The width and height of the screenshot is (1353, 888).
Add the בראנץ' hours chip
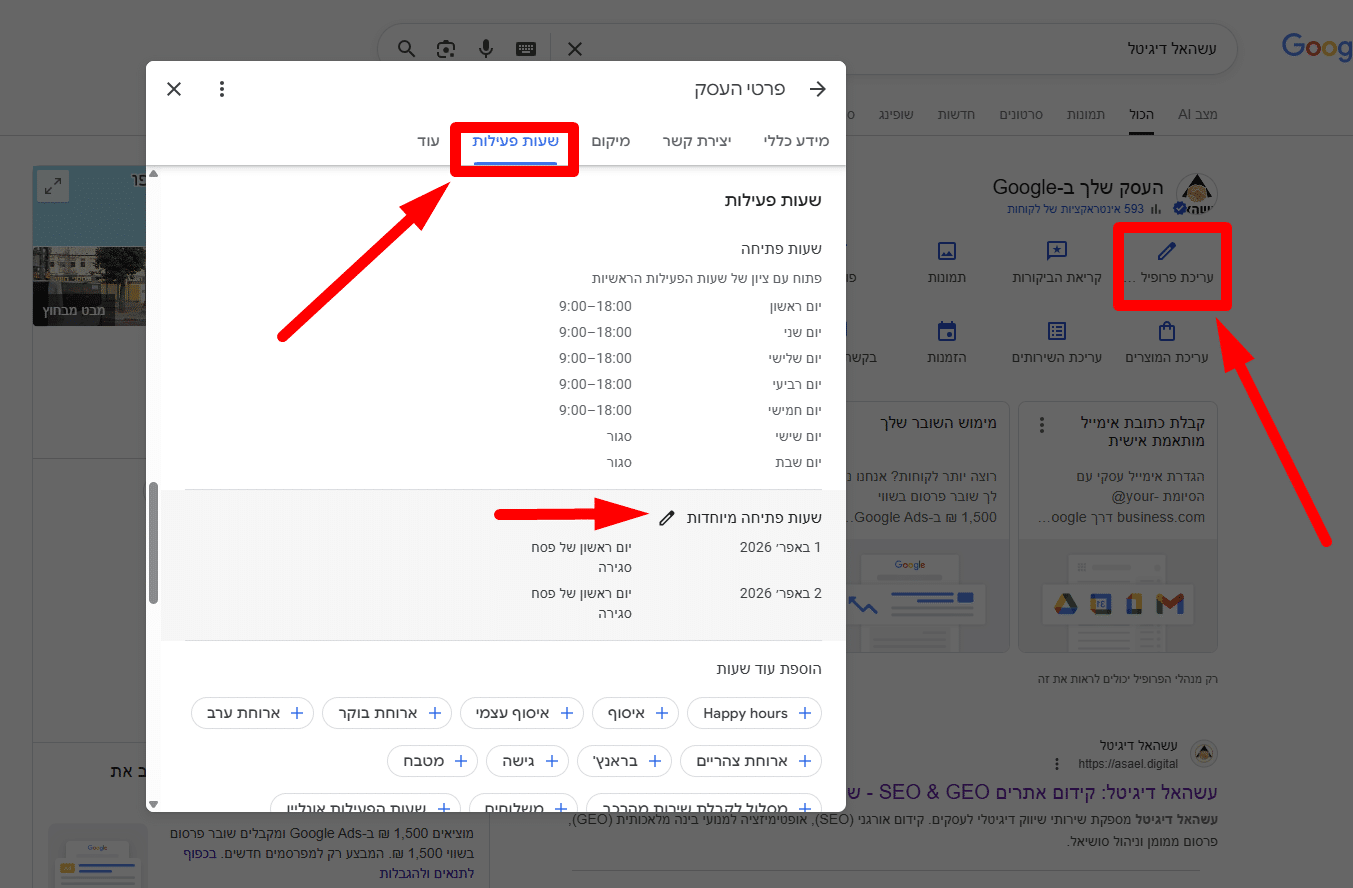(624, 761)
